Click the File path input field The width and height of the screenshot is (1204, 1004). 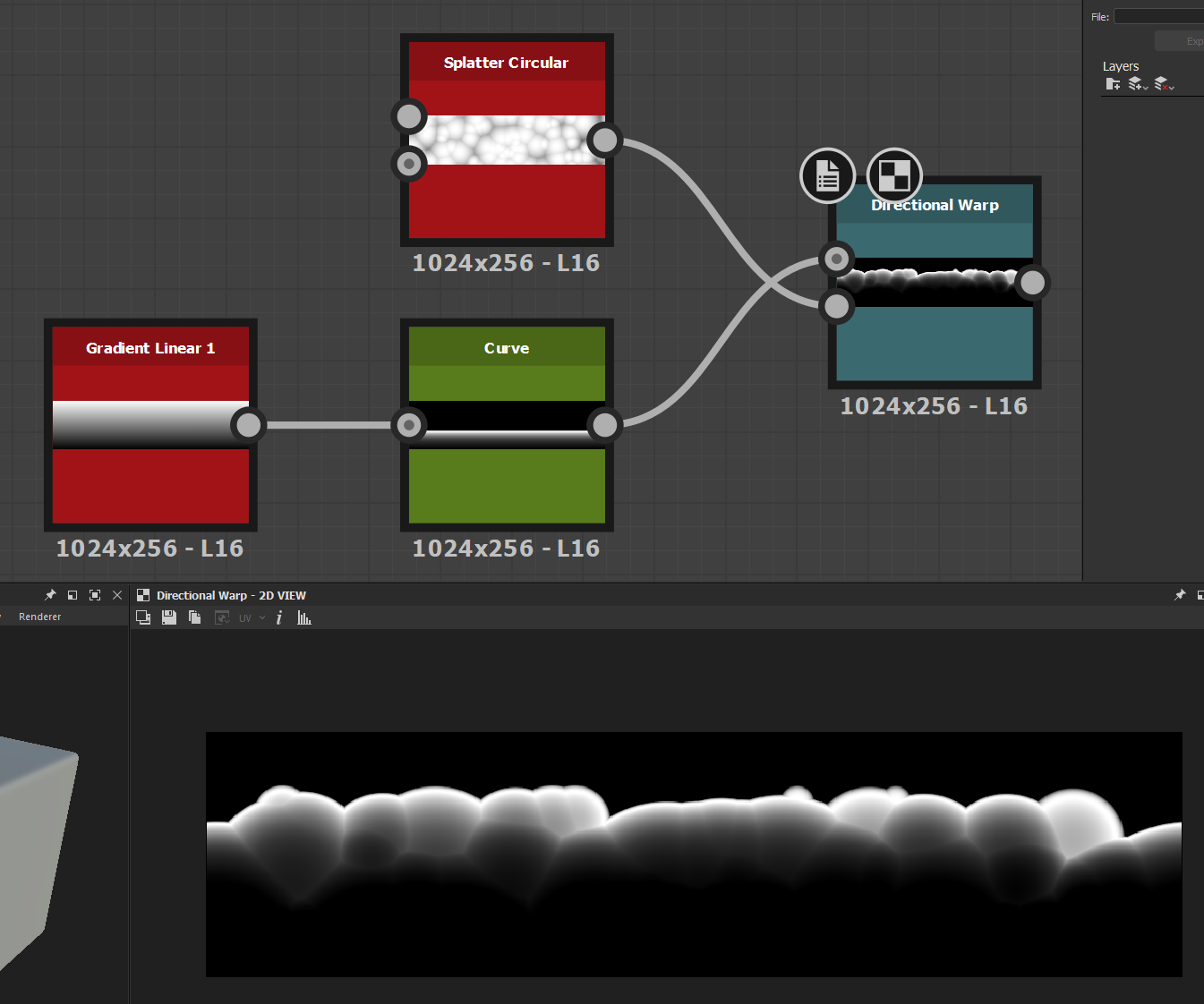1160,16
